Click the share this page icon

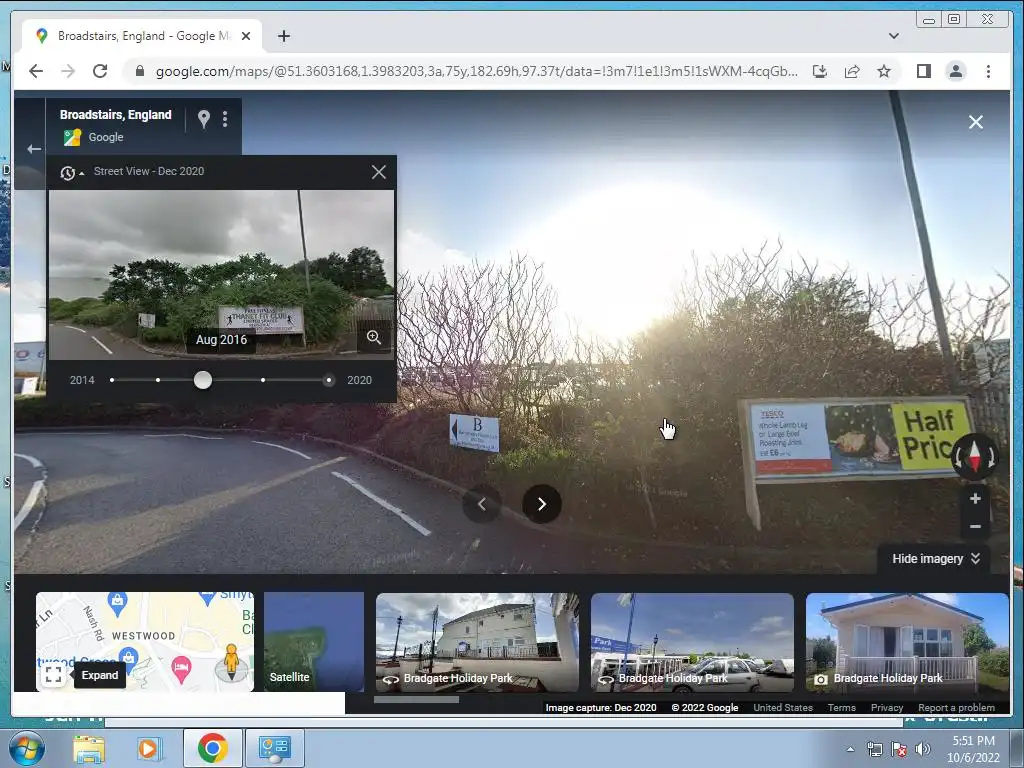pyautogui.click(x=852, y=71)
